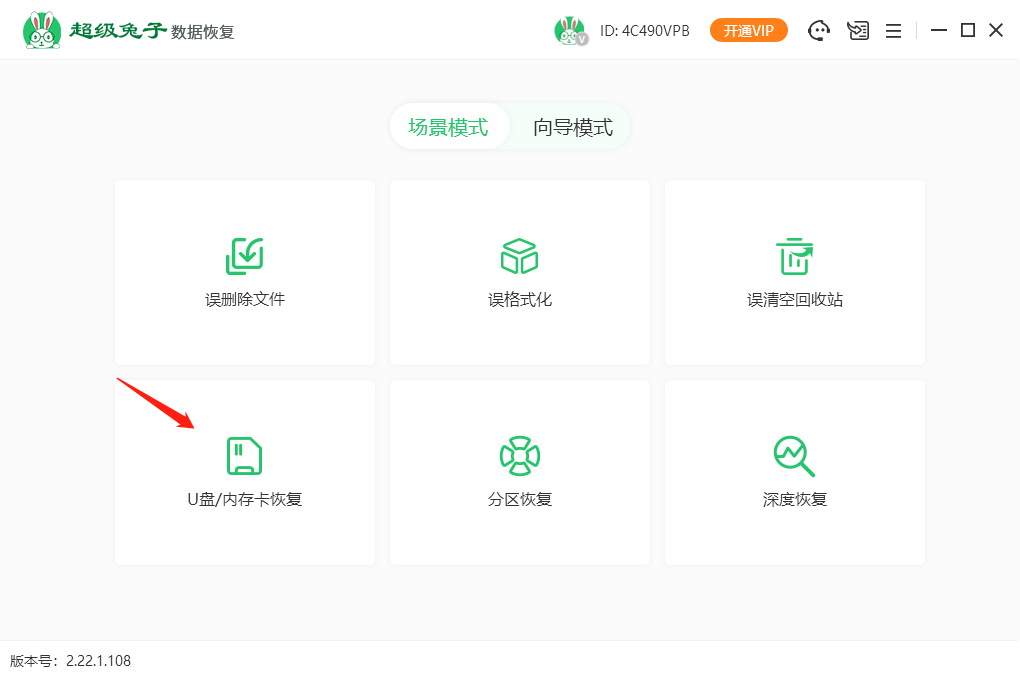Click the feedback message icon in title bar
The width and height of the screenshot is (1020, 680).
(x=857, y=31)
